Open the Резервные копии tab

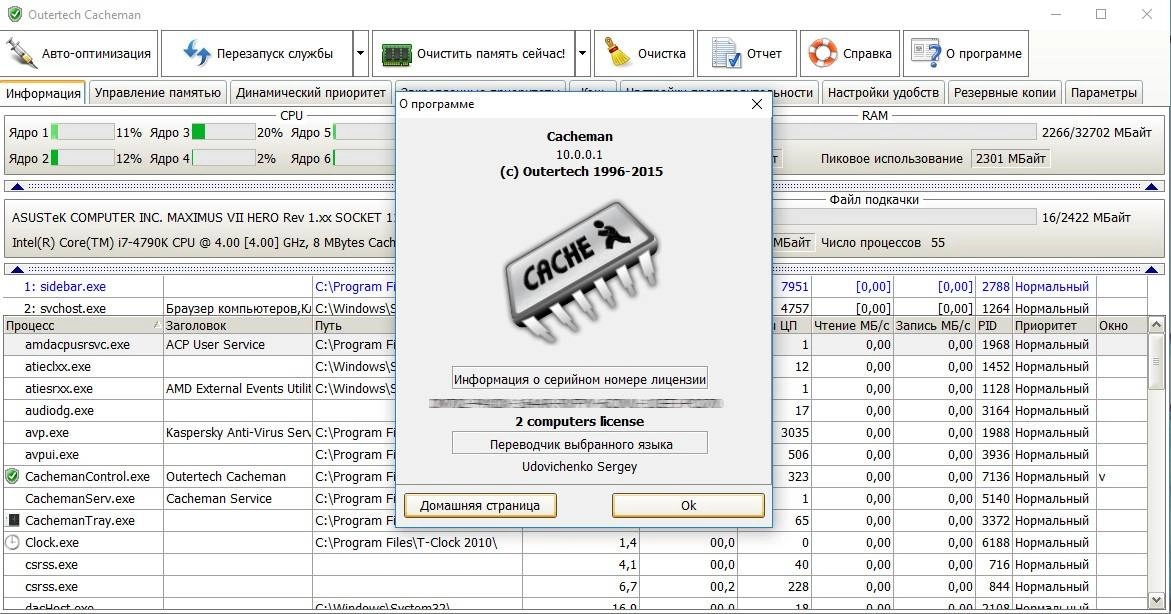[x=1004, y=93]
